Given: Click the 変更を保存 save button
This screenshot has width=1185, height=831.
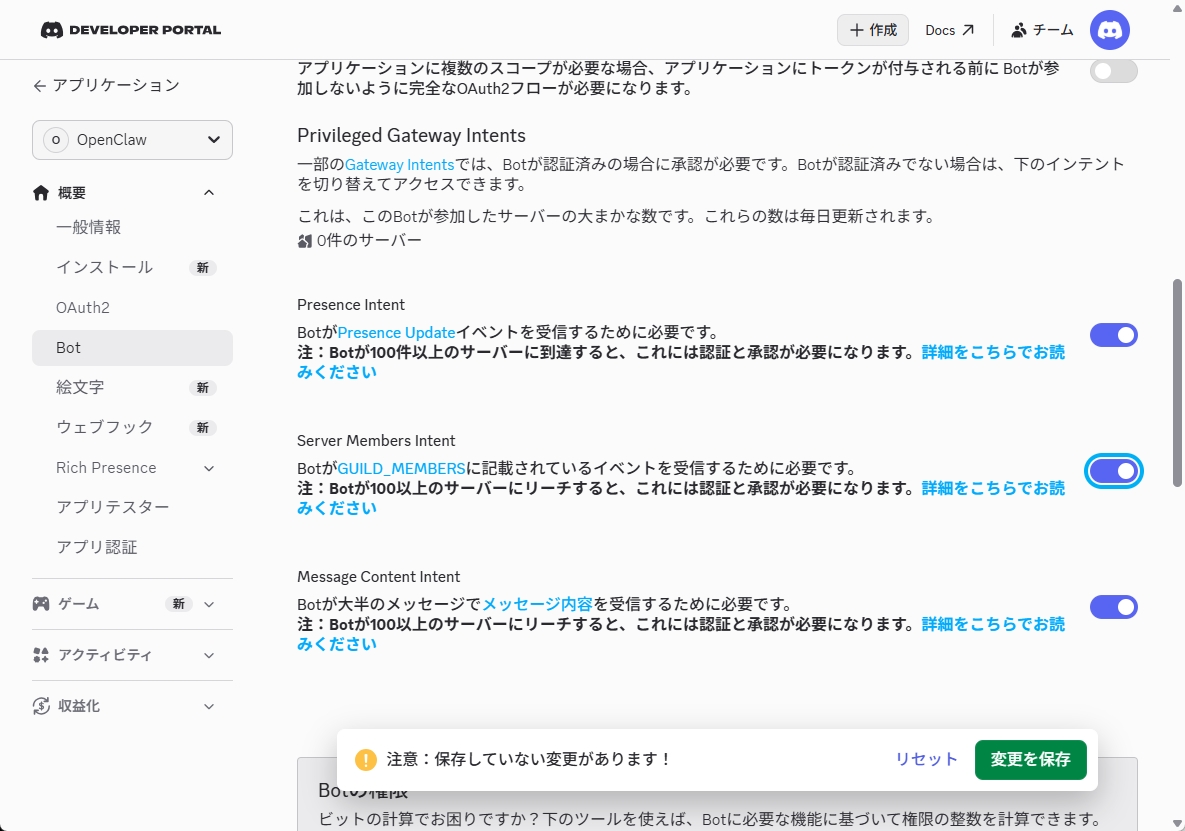Looking at the screenshot, I should point(1030,759).
